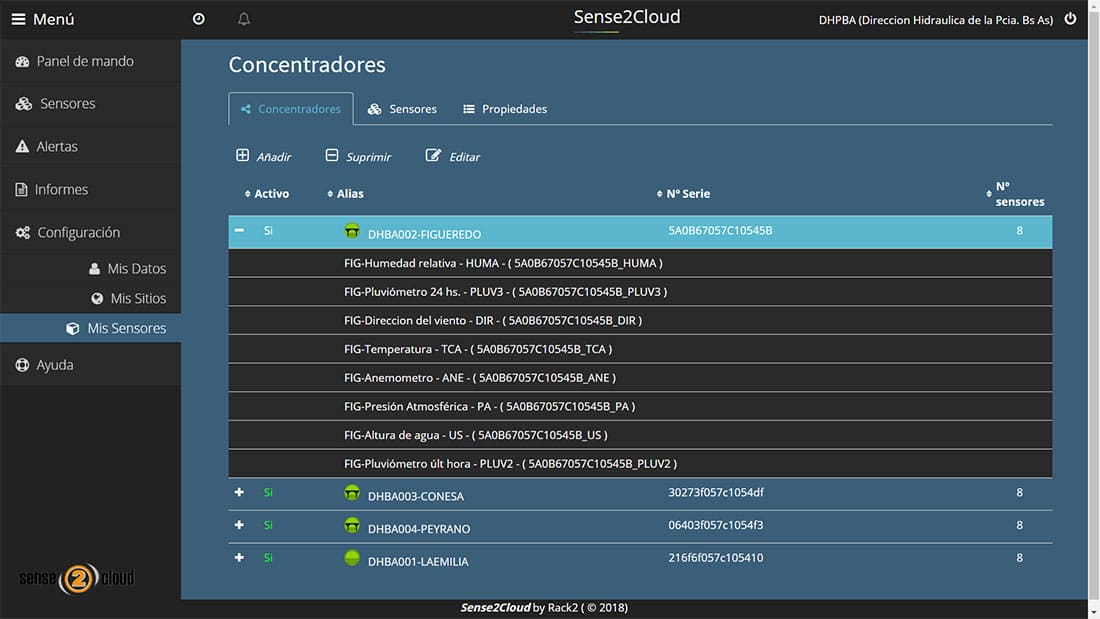Click the Mis Sensores cube icon
Image resolution: width=1100 pixels, height=619 pixels.
click(x=72, y=328)
